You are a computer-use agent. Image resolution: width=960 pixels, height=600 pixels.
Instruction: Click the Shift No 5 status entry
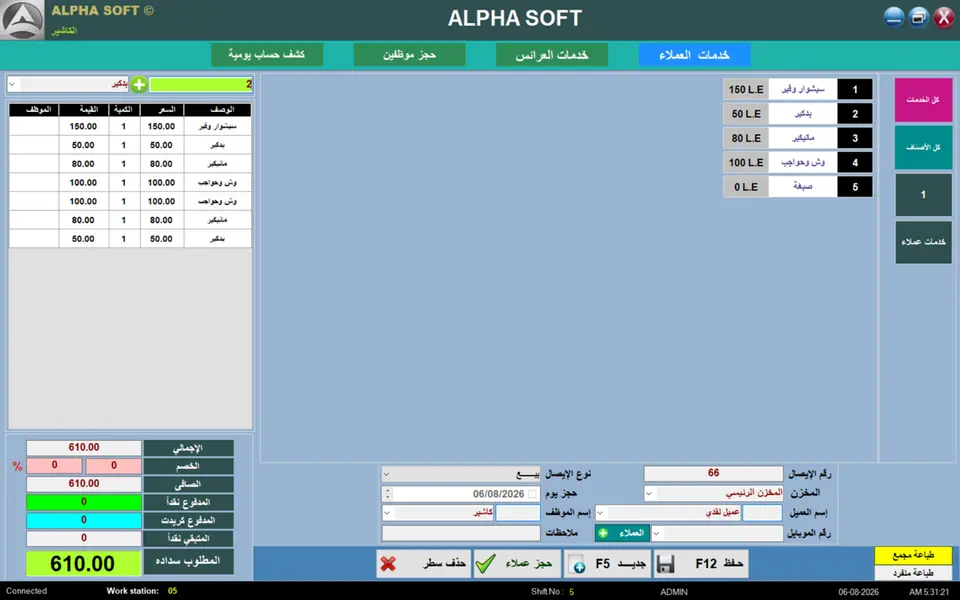pos(552,591)
